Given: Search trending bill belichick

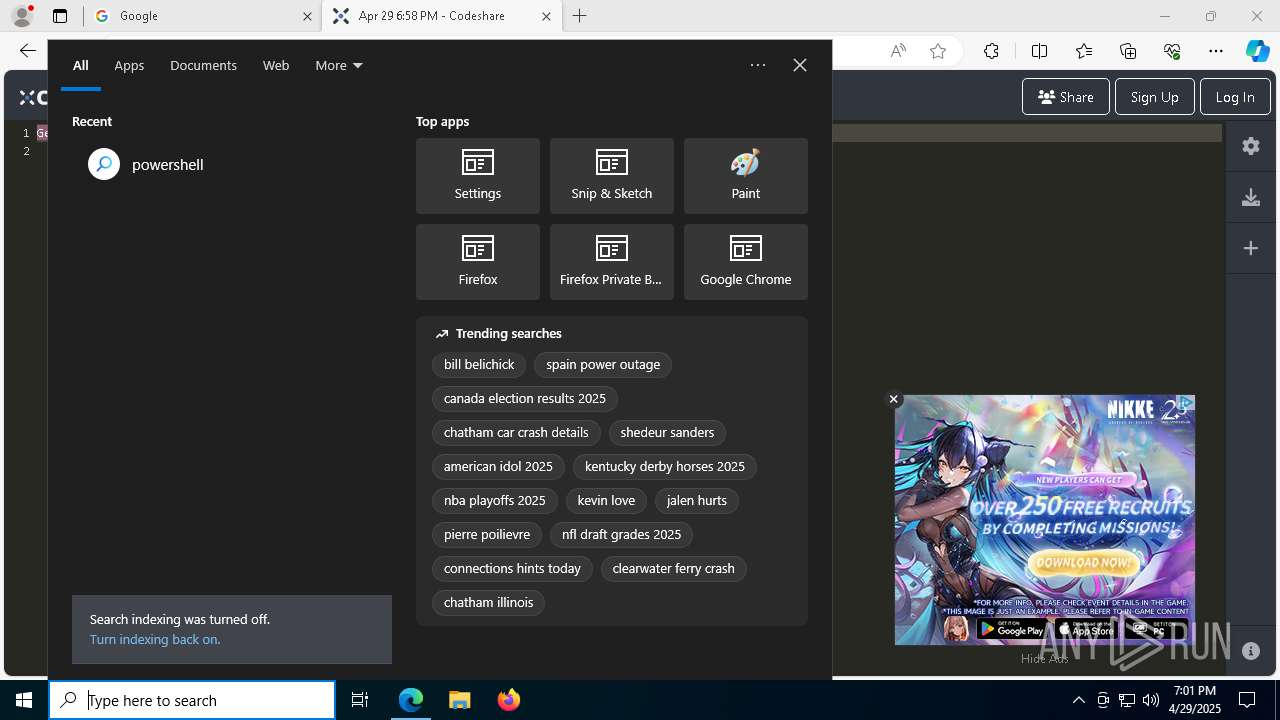Looking at the screenshot, I should (479, 365).
